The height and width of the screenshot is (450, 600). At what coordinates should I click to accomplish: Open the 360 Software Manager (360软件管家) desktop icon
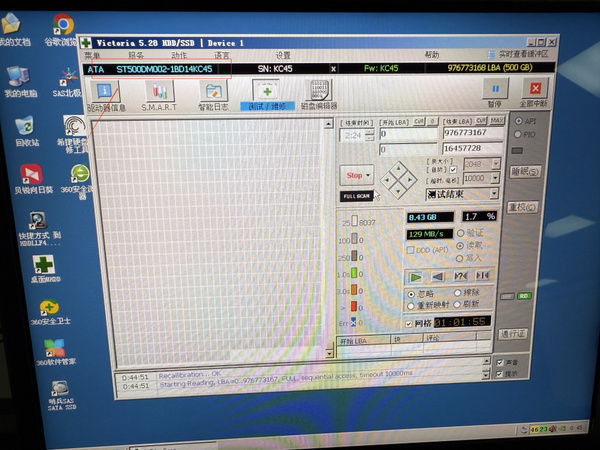pos(54,347)
